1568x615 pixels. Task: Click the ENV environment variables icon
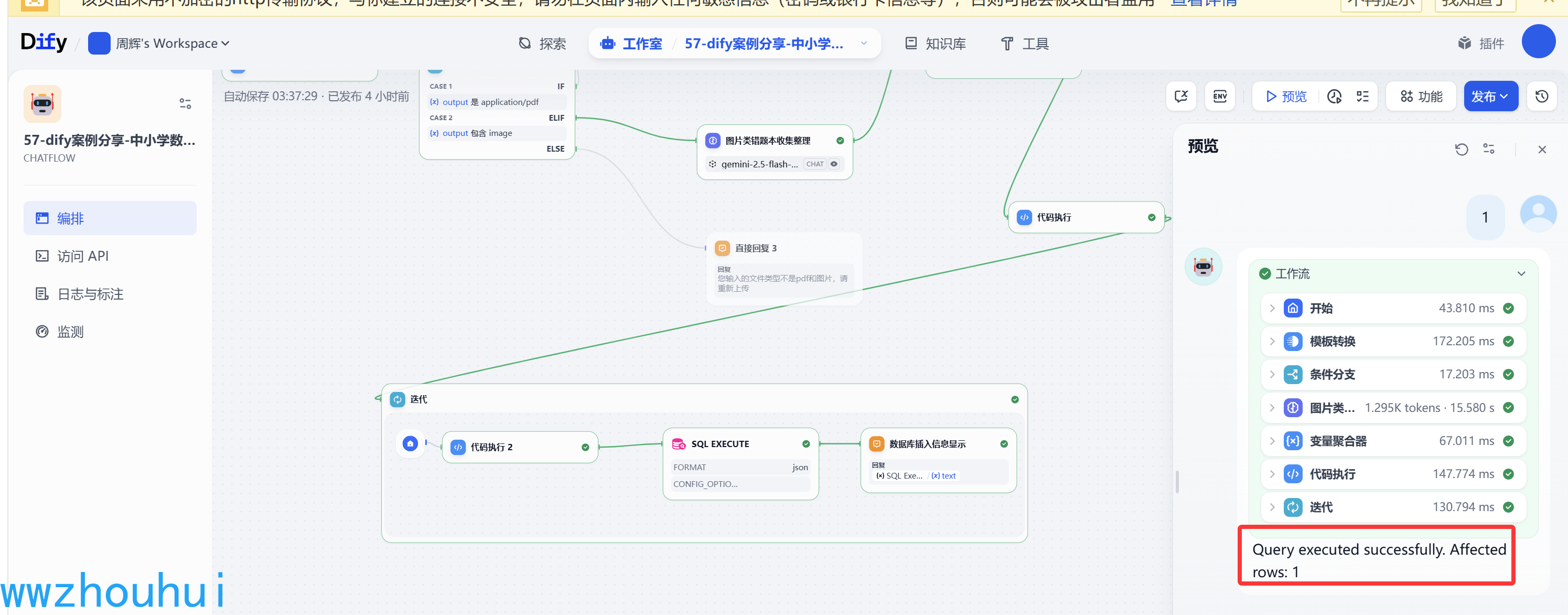(x=1220, y=96)
